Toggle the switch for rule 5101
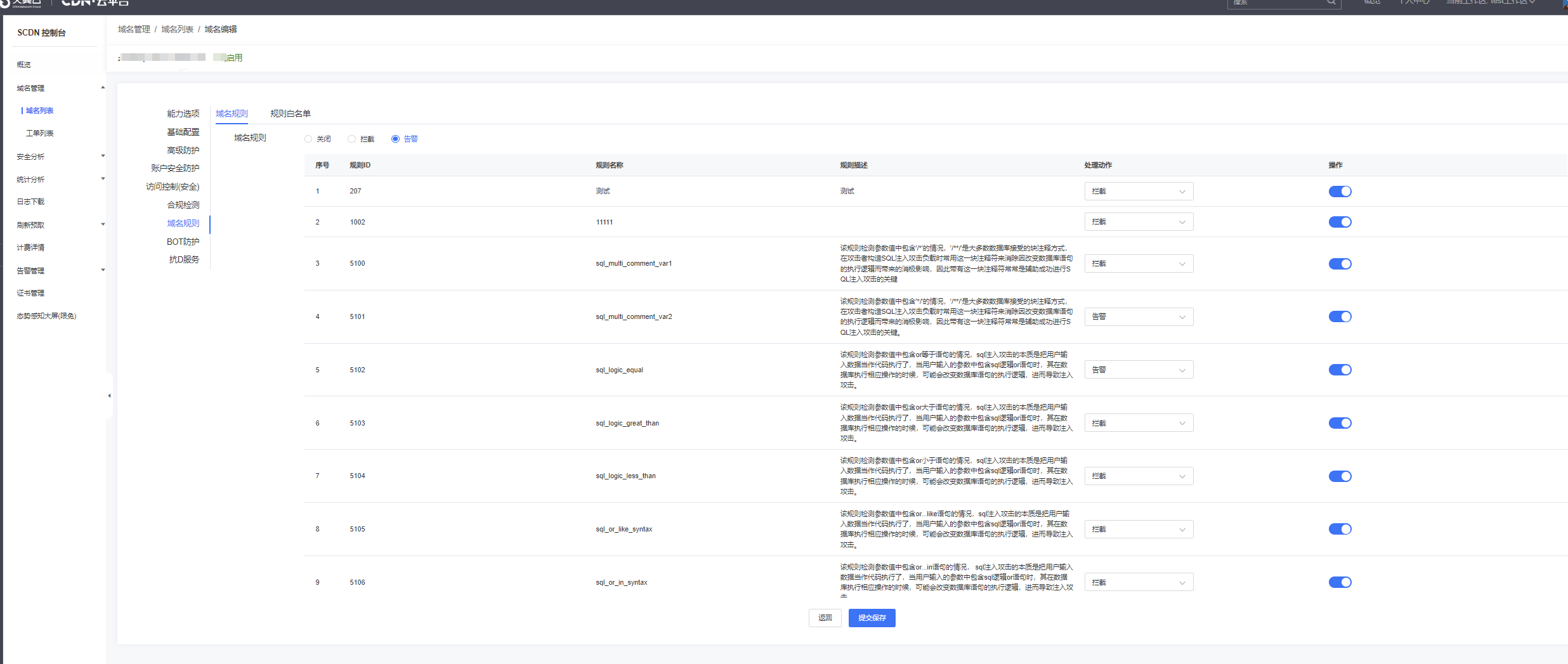Screen dimensions: 1568x664 (x=1340, y=316)
